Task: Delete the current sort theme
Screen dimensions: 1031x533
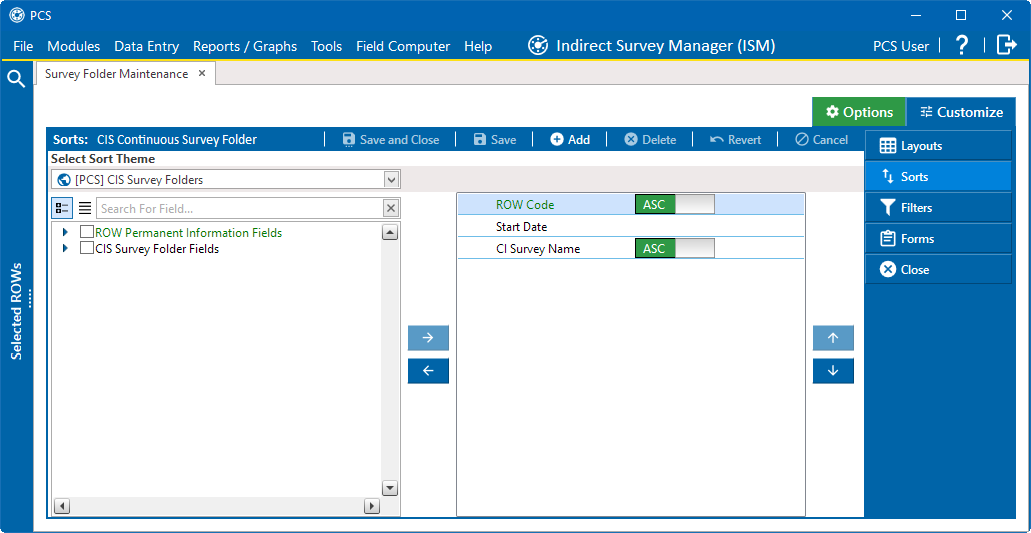Action: pos(650,139)
